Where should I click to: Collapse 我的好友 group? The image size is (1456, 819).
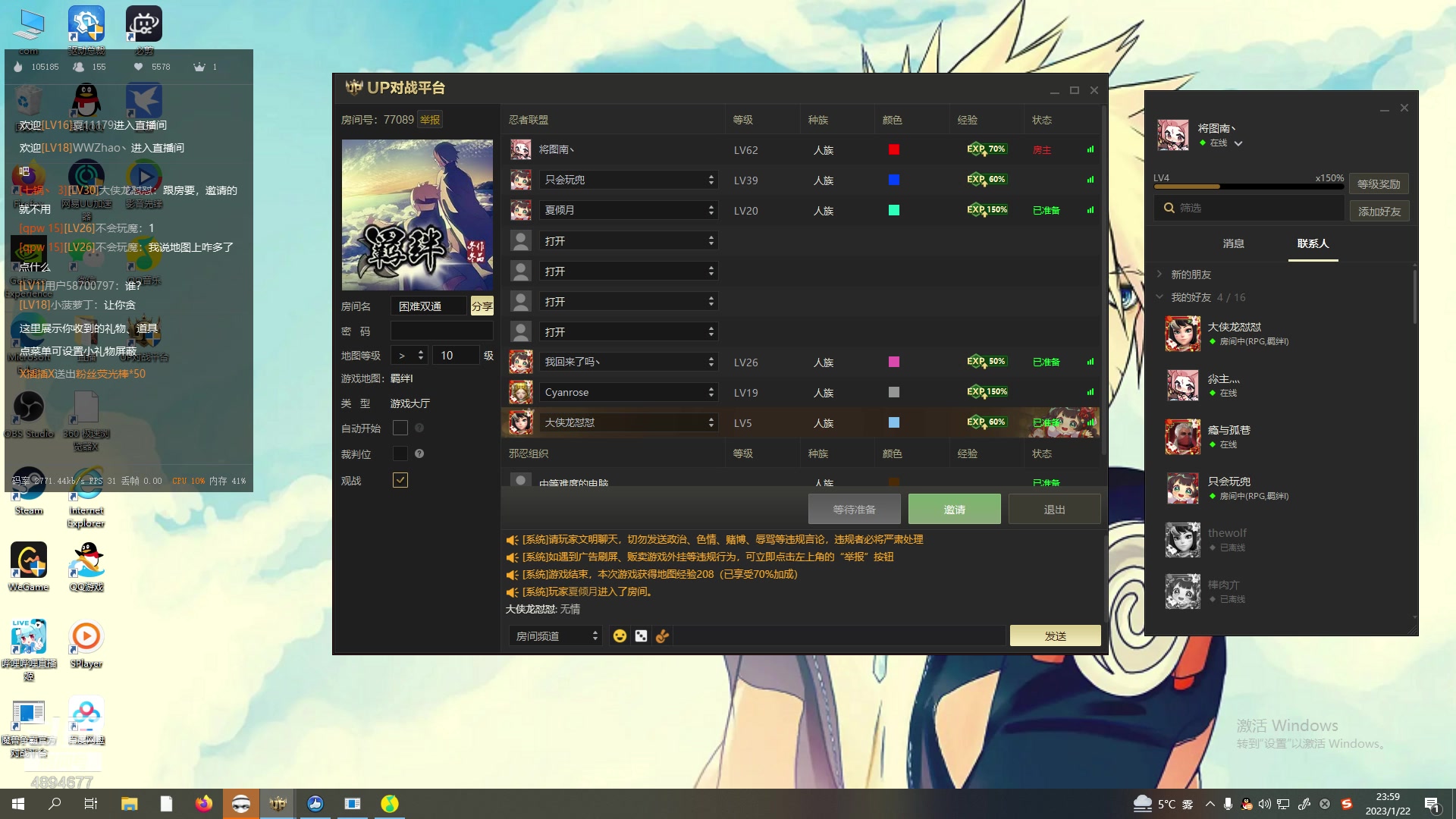point(1159,297)
